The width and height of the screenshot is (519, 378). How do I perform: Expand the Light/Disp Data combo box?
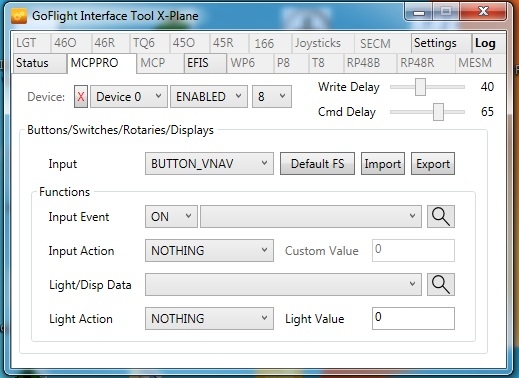tap(283, 284)
